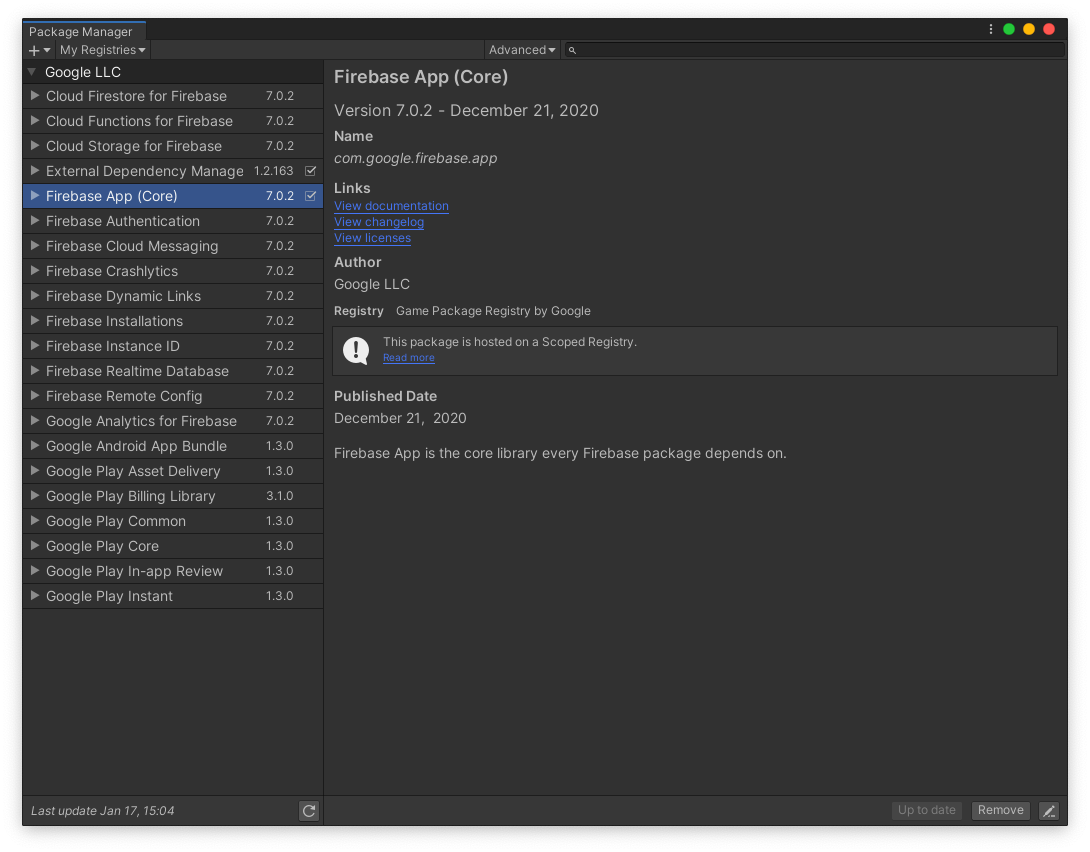Open the My Registries dropdown

[x=102, y=50]
